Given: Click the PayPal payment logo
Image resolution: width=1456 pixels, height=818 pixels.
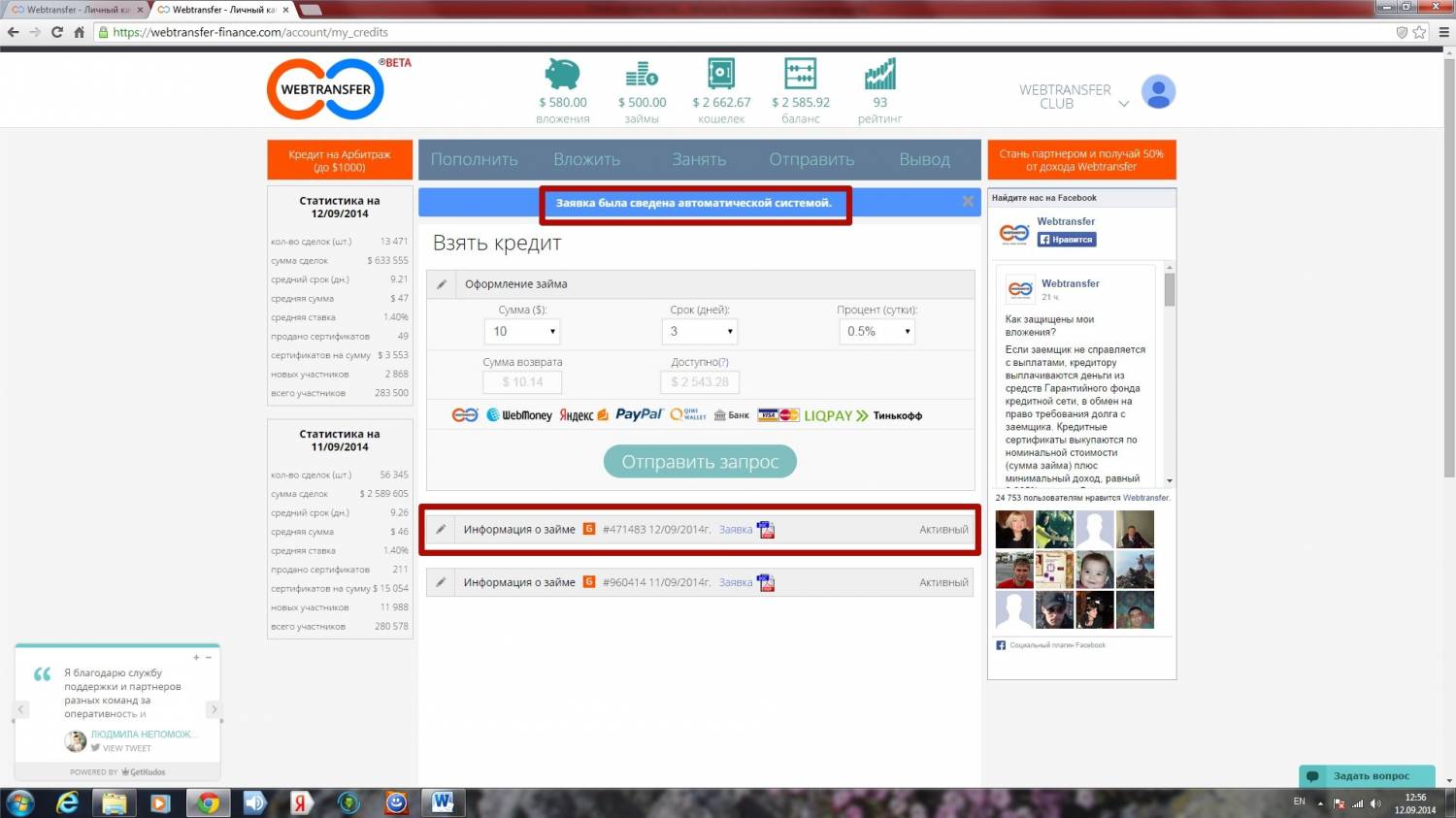Looking at the screenshot, I should point(639,414).
